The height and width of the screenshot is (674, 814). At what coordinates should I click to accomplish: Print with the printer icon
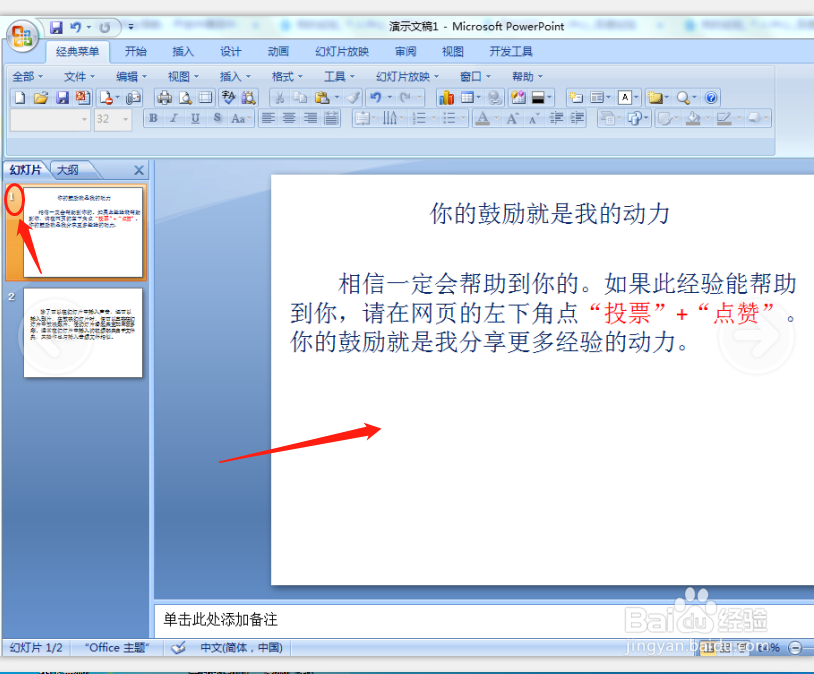(x=165, y=98)
